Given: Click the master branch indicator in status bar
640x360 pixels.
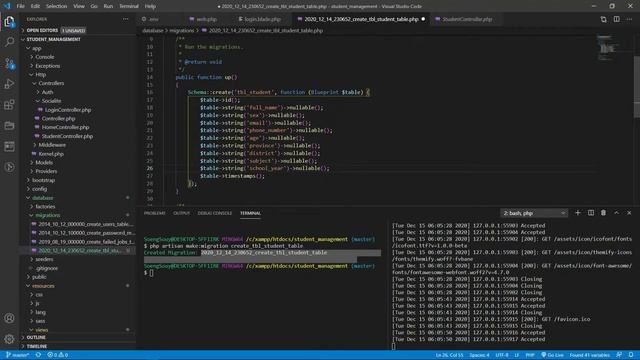Looking at the screenshot, I should (x=17, y=355).
